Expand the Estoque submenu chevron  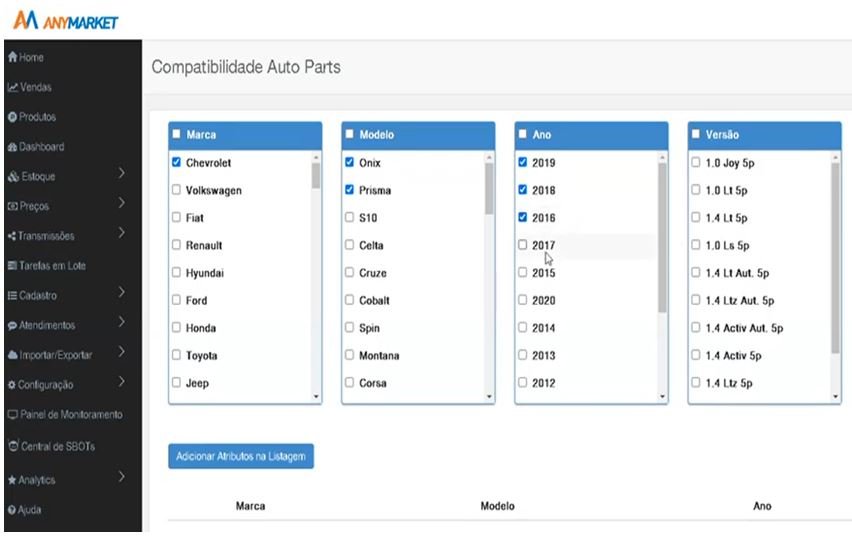[121, 174]
